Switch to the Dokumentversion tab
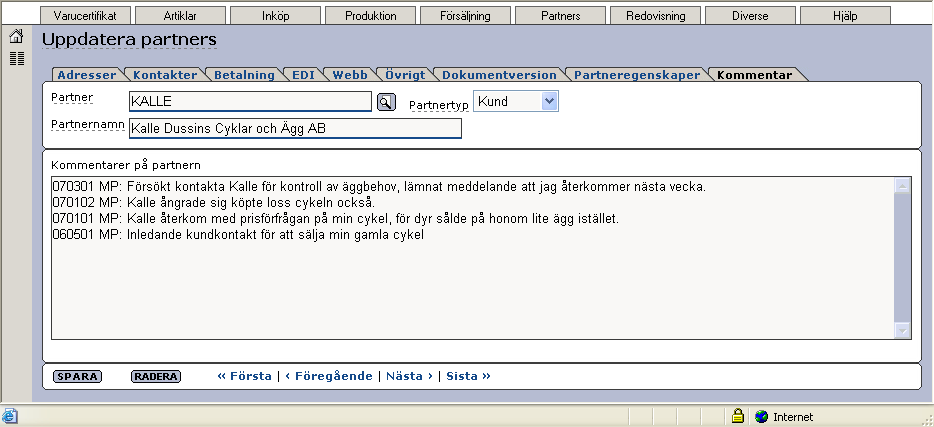Screen dimensions: 934x427 (x=499, y=75)
